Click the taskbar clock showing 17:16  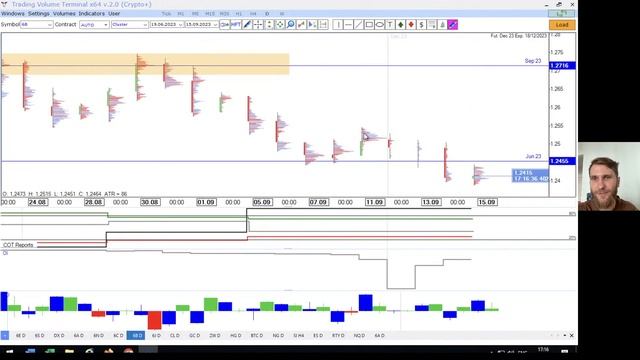(x=543, y=350)
